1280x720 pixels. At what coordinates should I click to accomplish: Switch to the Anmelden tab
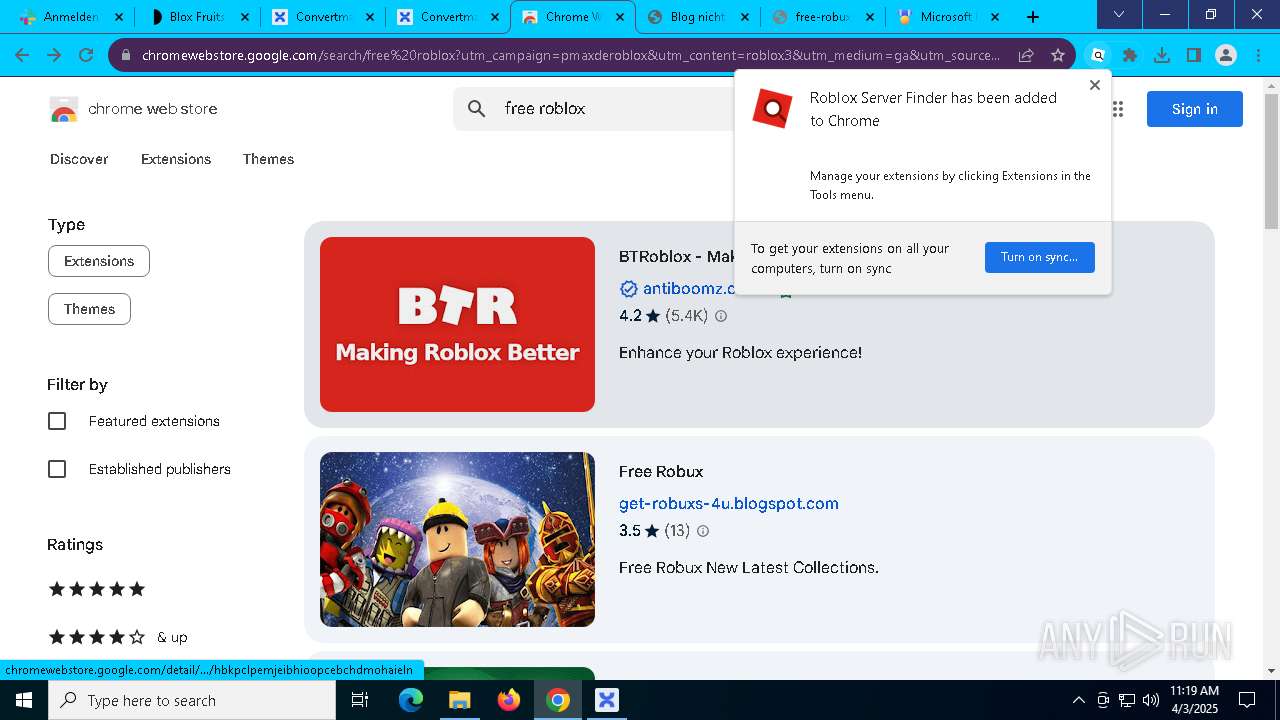click(x=70, y=17)
